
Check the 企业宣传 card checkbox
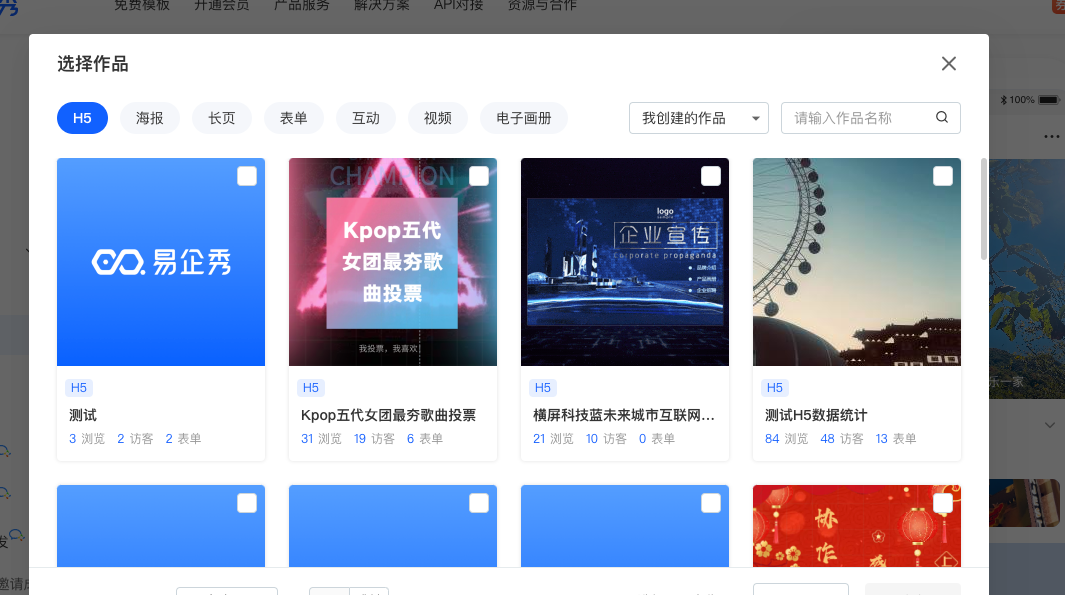click(710, 177)
